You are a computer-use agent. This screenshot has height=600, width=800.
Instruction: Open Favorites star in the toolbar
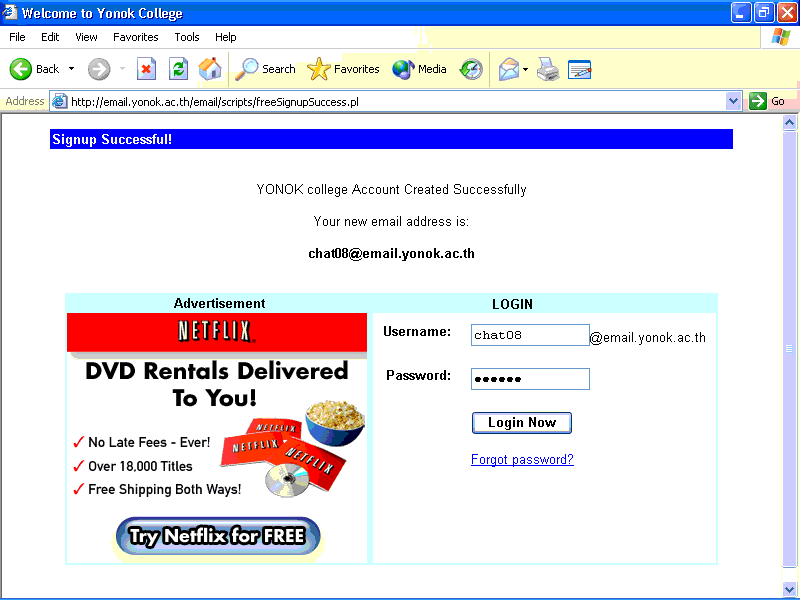tap(344, 69)
